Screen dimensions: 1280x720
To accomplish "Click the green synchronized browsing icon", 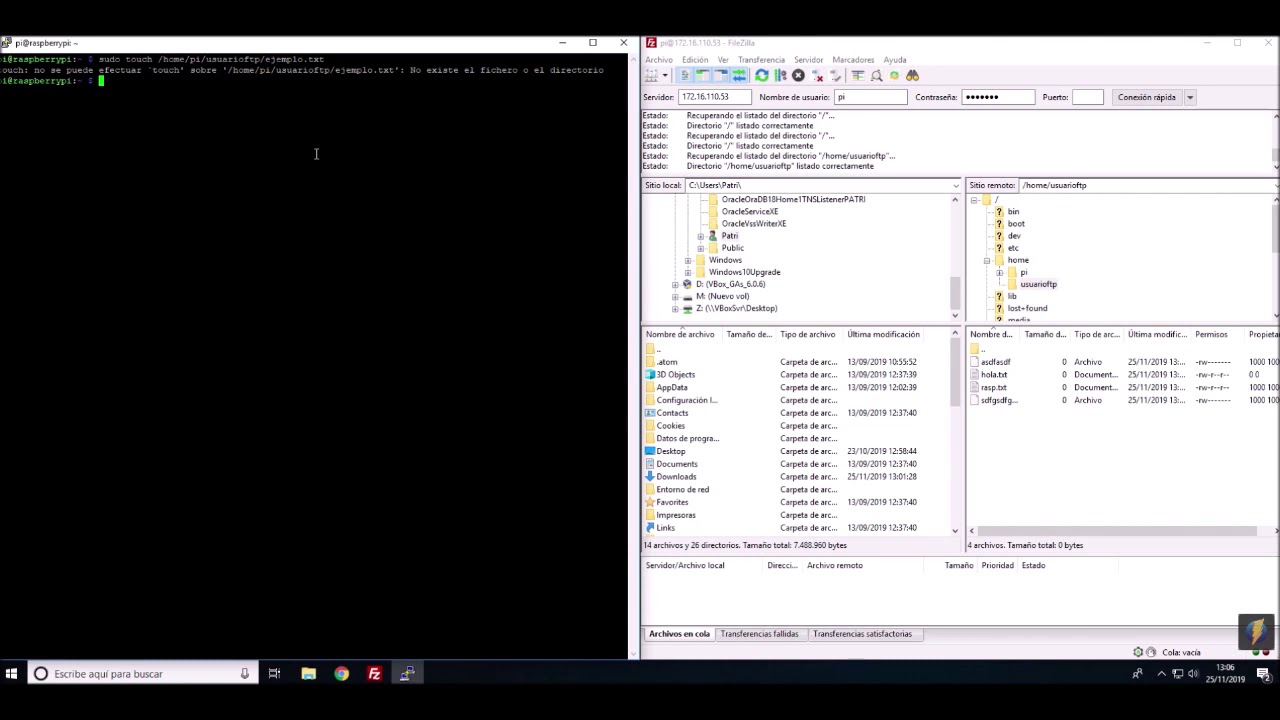I will pyautogui.click(x=894, y=75).
